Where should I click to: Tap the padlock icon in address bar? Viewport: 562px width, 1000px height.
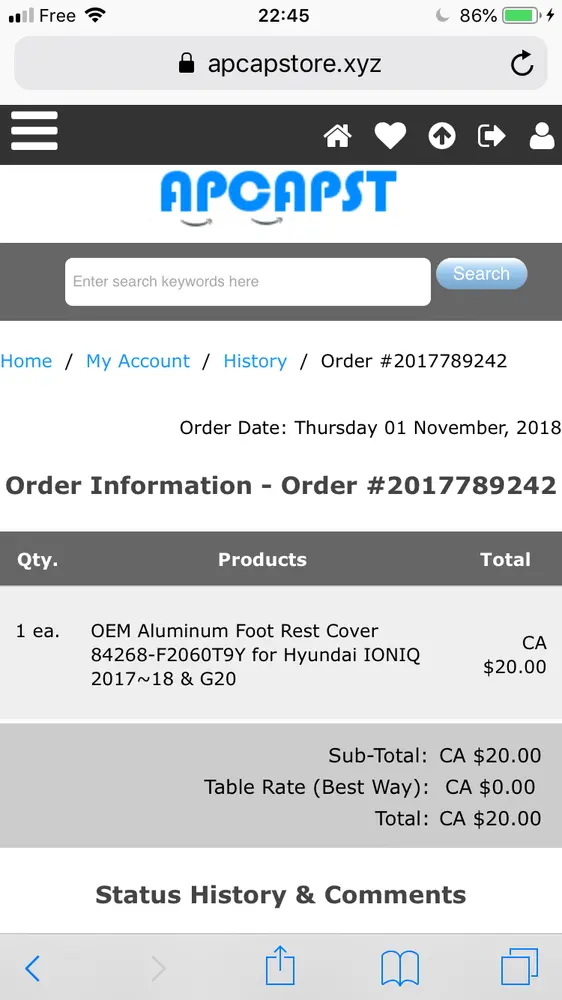(x=186, y=63)
